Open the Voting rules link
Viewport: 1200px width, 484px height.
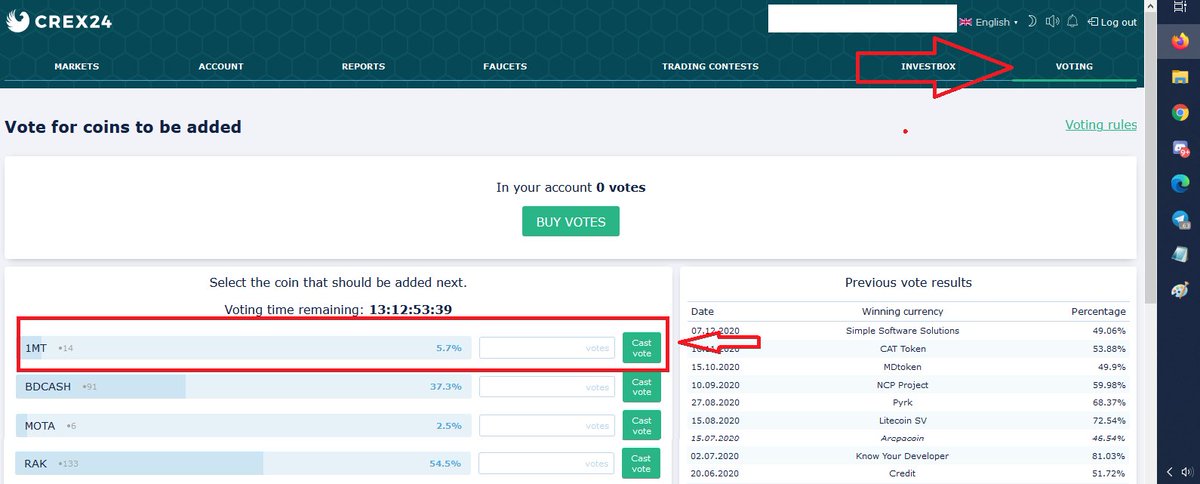(1101, 125)
